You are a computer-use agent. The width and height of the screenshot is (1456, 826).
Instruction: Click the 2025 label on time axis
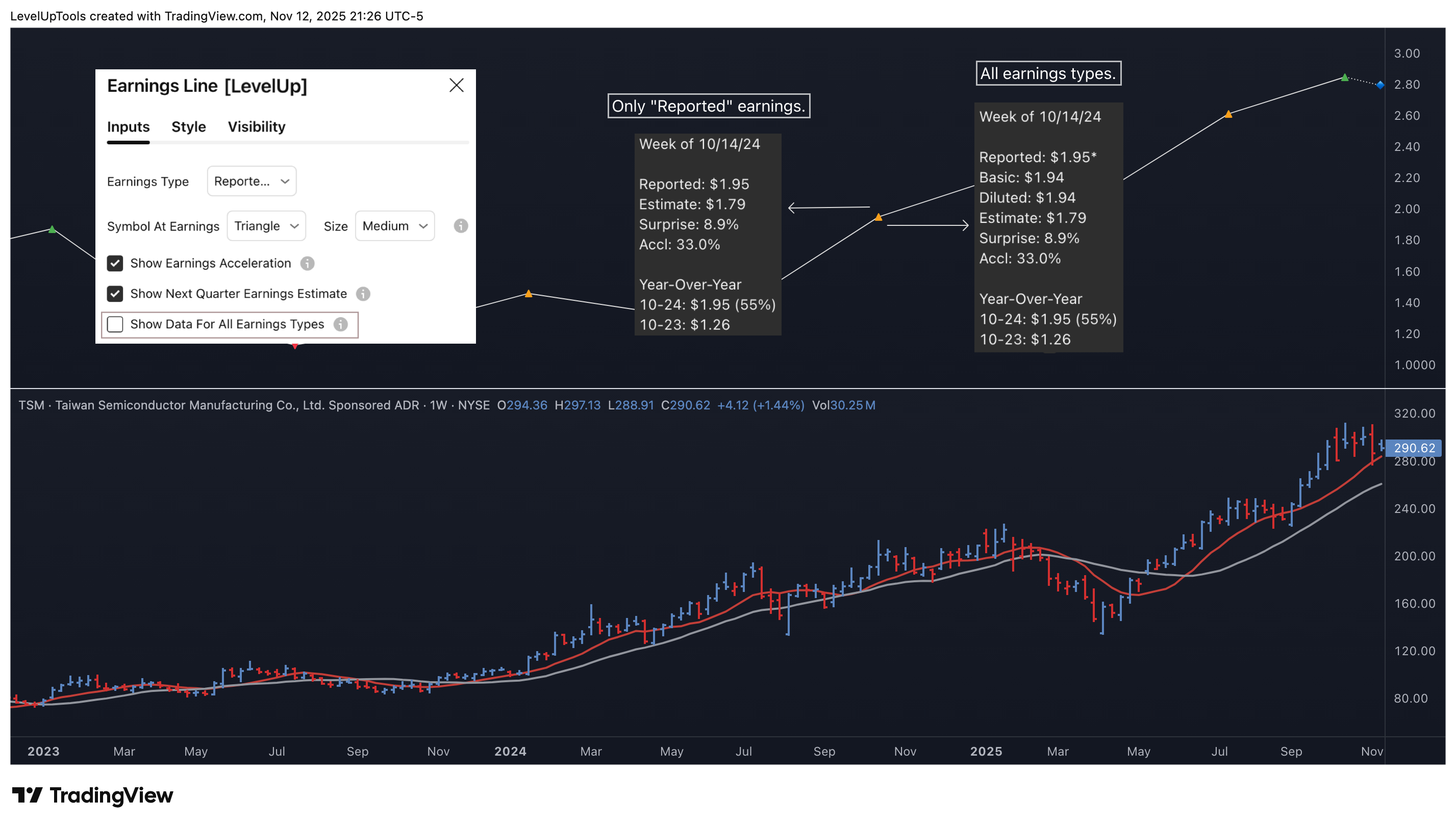pyautogui.click(x=986, y=751)
